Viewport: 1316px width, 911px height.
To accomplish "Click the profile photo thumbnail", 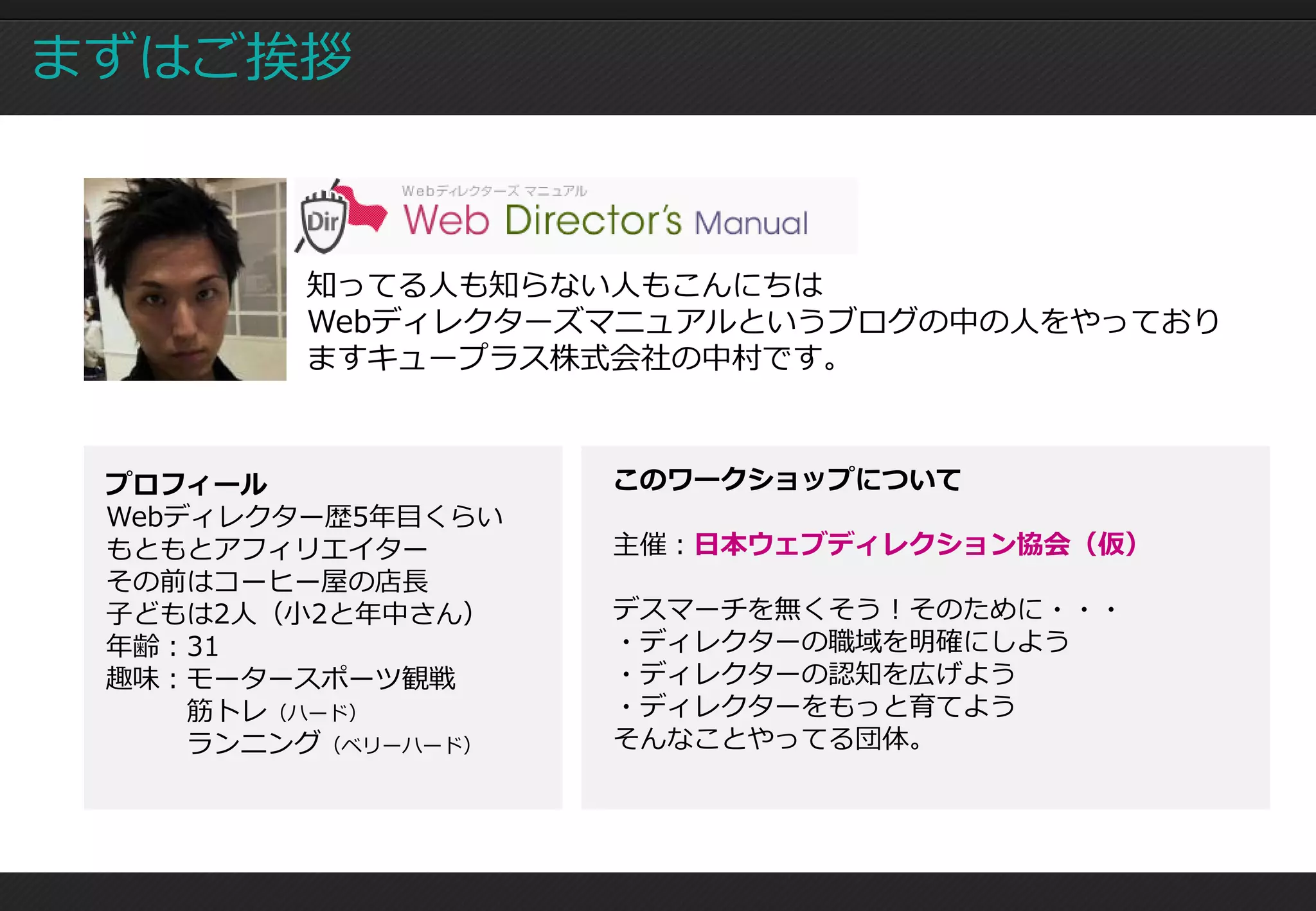I will 185,279.
